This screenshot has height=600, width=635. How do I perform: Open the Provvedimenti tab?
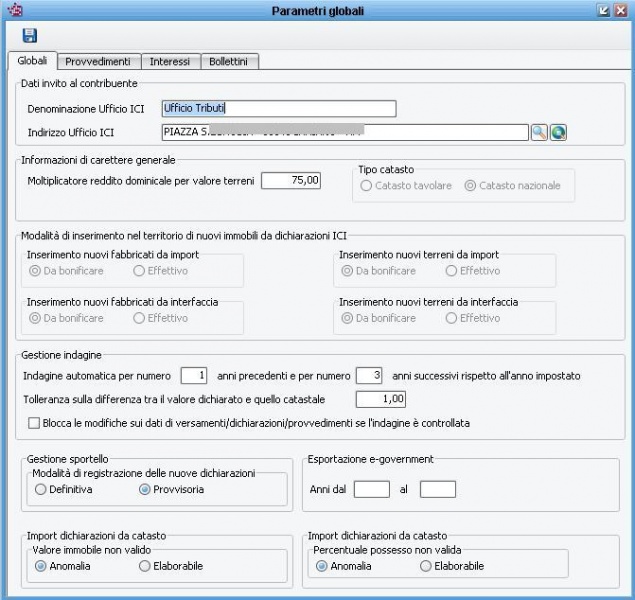(98, 62)
